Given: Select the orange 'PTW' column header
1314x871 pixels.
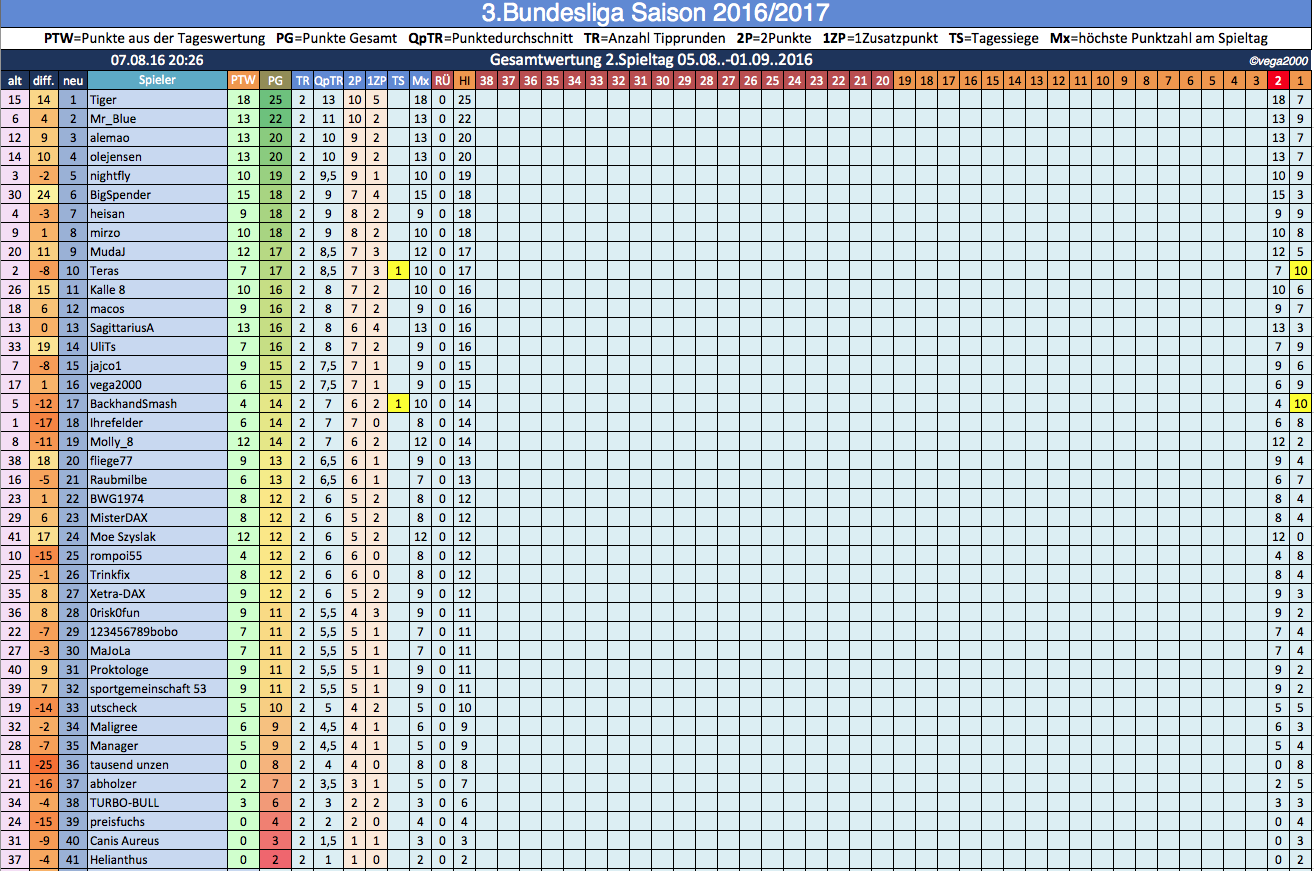Looking at the screenshot, I should coord(243,80).
